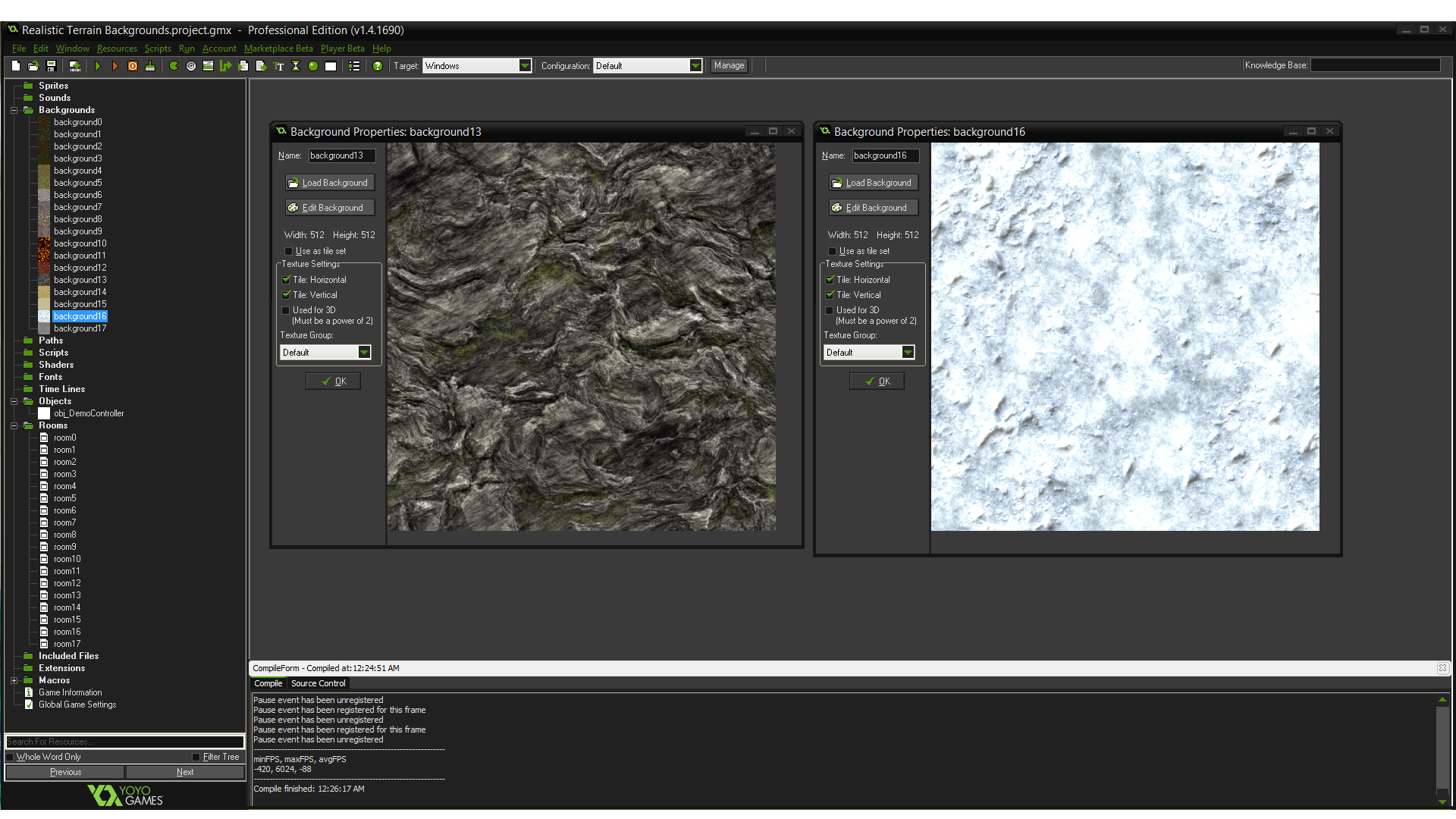
Task: Create a new background resource from toolbar
Action: 208,66
